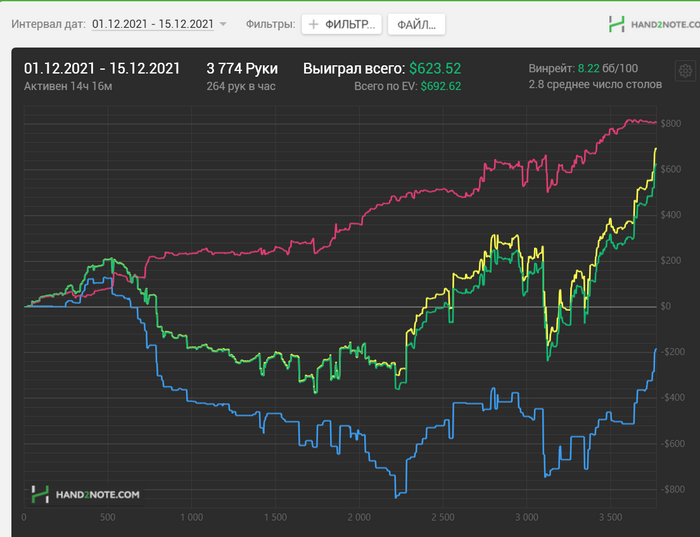Viewport: 700px width, 537px height.
Task: Click the 500 x-axis label
Action: point(108,517)
